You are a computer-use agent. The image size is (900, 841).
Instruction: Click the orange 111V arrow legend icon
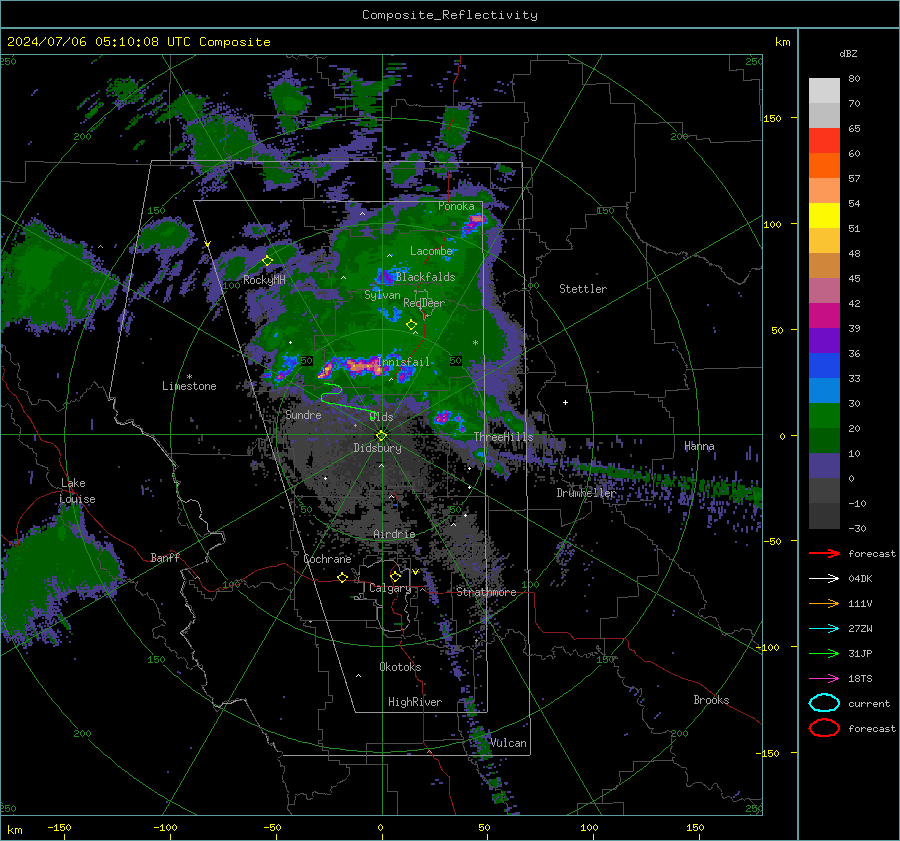824,603
